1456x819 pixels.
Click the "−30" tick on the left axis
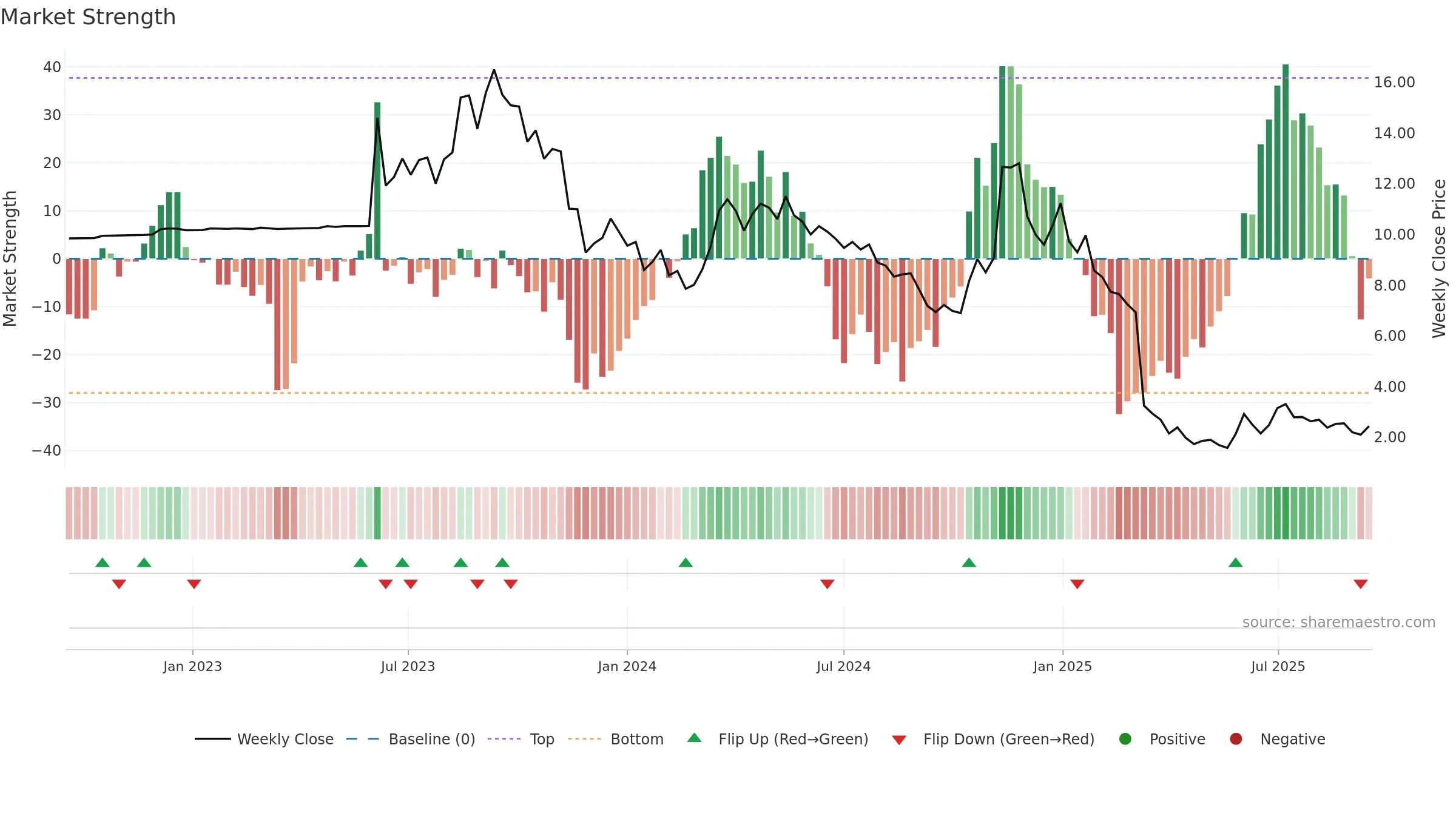pos(47,402)
